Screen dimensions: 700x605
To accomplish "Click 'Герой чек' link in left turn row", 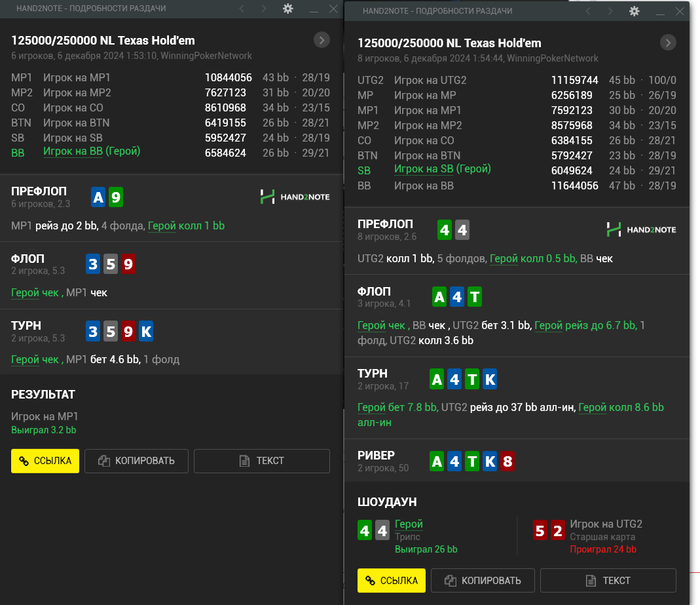I will 35,359.
